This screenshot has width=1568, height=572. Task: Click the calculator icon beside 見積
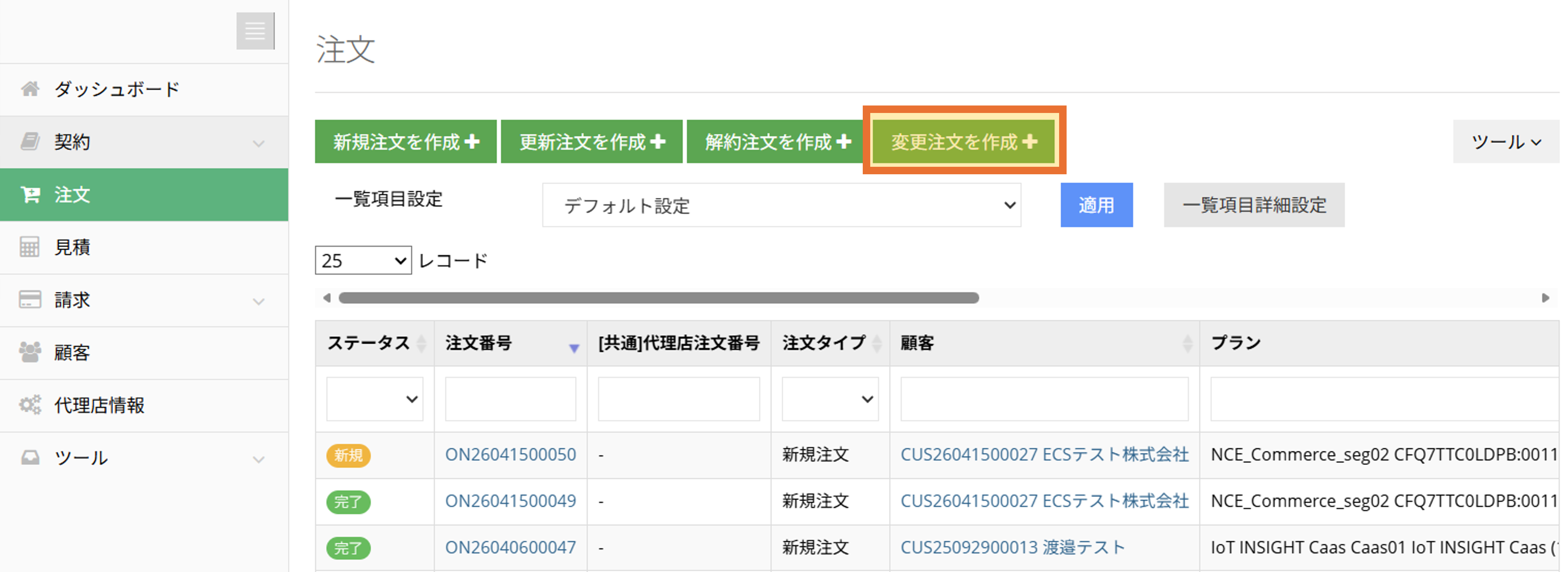coord(30,247)
